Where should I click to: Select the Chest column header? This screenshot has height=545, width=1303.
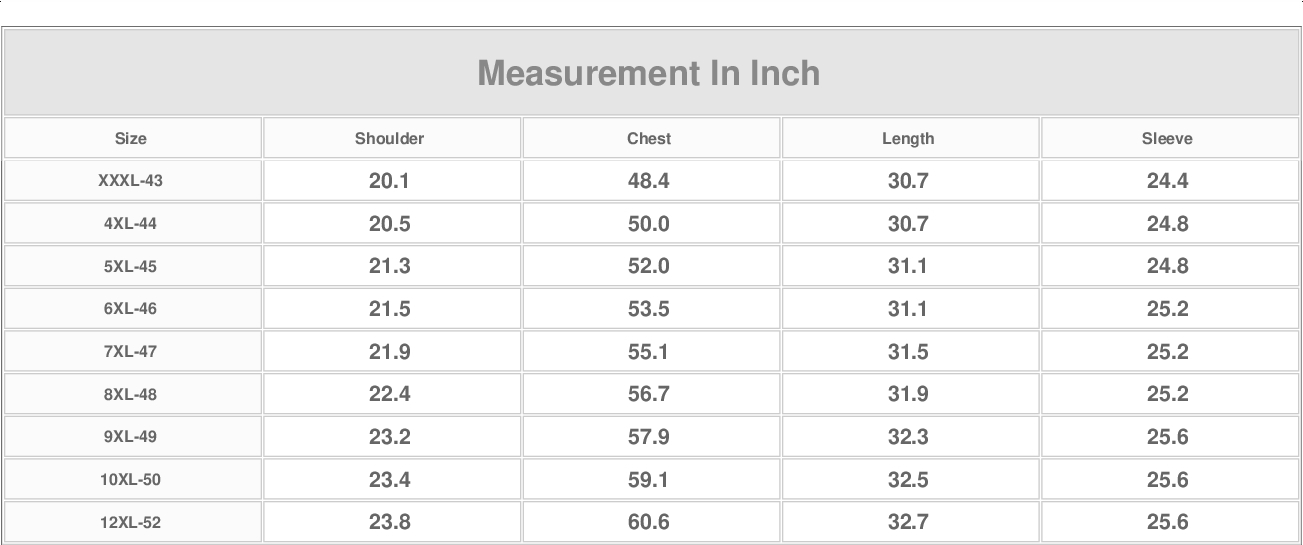click(x=649, y=139)
